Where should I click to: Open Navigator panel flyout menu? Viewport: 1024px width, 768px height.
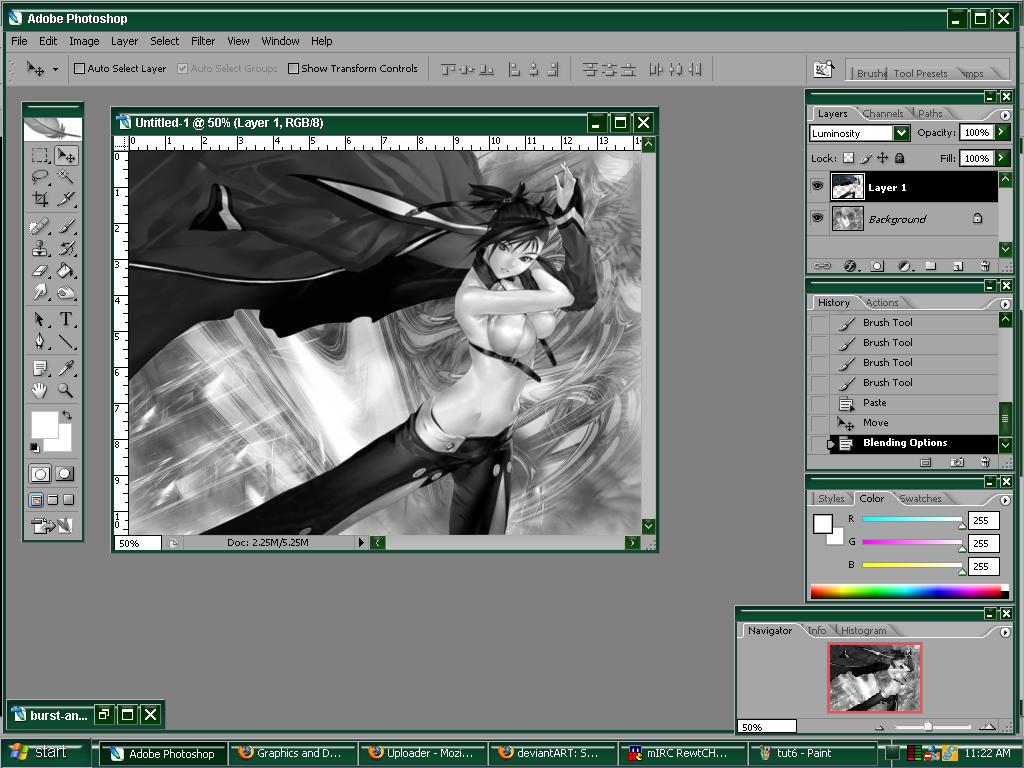(x=1005, y=632)
